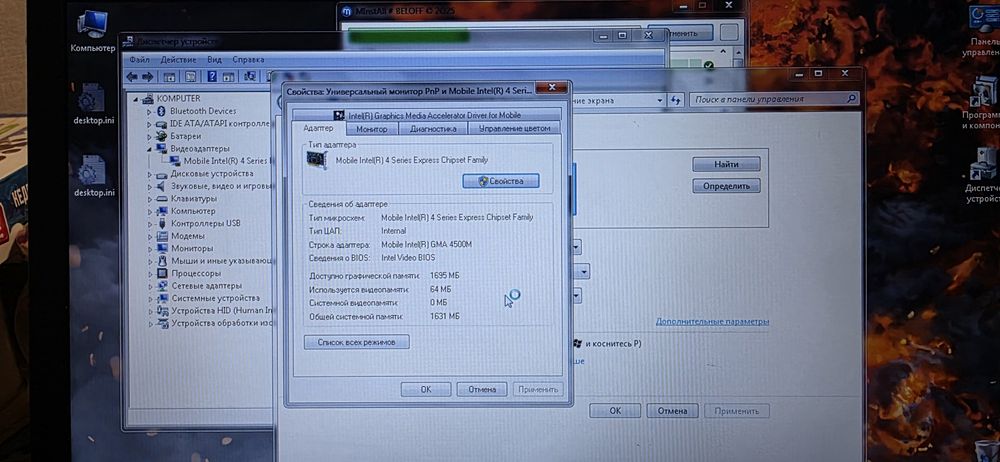Open the Дополнительные параметры link
This screenshot has width=1000, height=462.
pyautogui.click(x=712, y=322)
